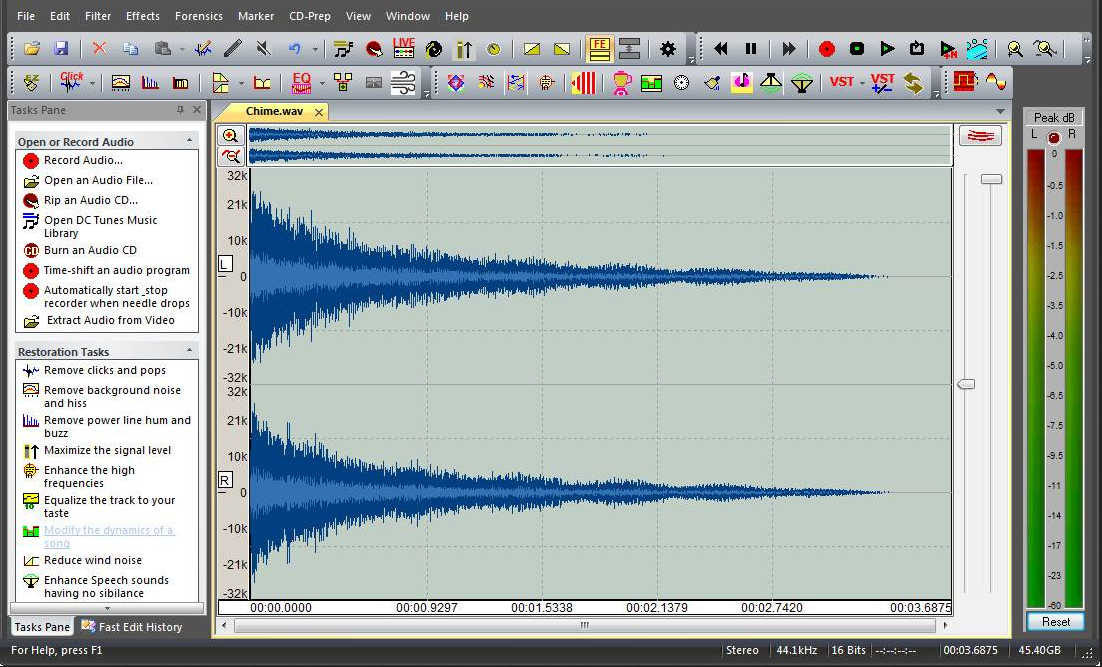Toggle the L left channel selector
This screenshot has width=1102, height=667.
225,264
